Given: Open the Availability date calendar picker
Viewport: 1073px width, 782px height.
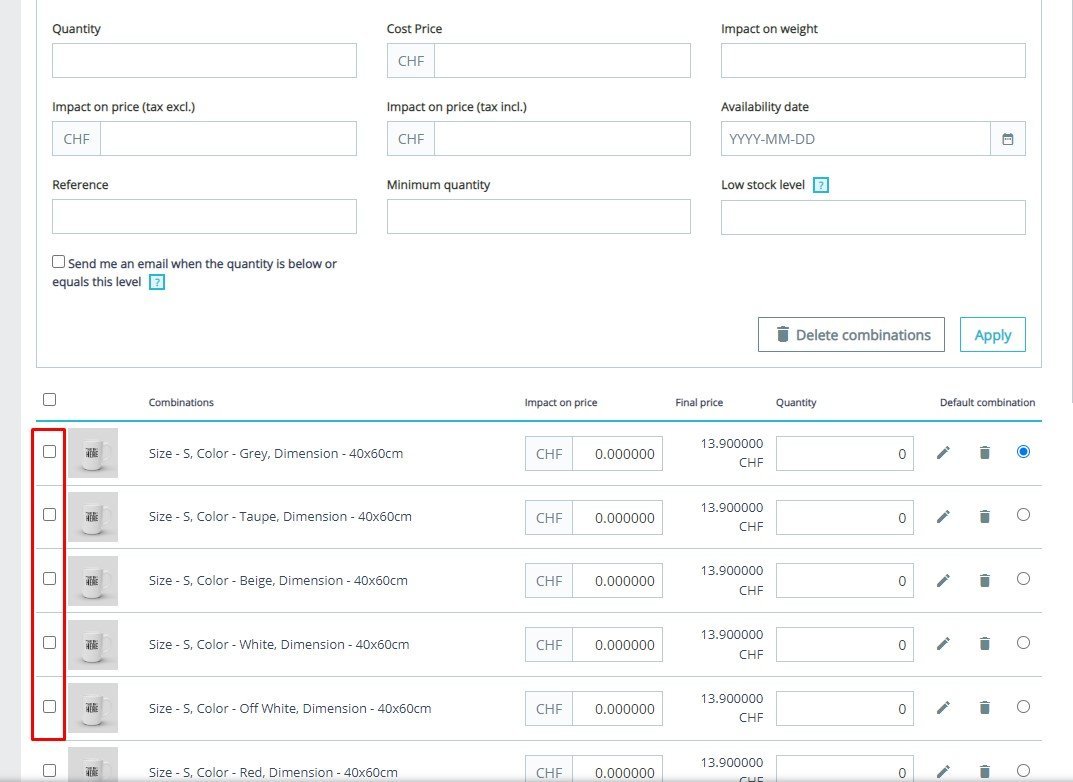Looking at the screenshot, I should tap(1007, 139).
